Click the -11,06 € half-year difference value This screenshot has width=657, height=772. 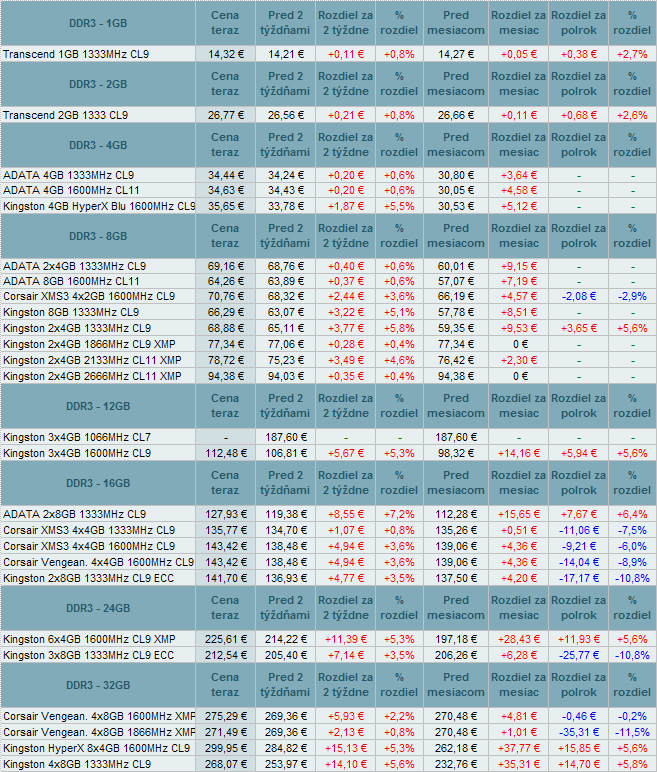pyautogui.click(x=579, y=530)
